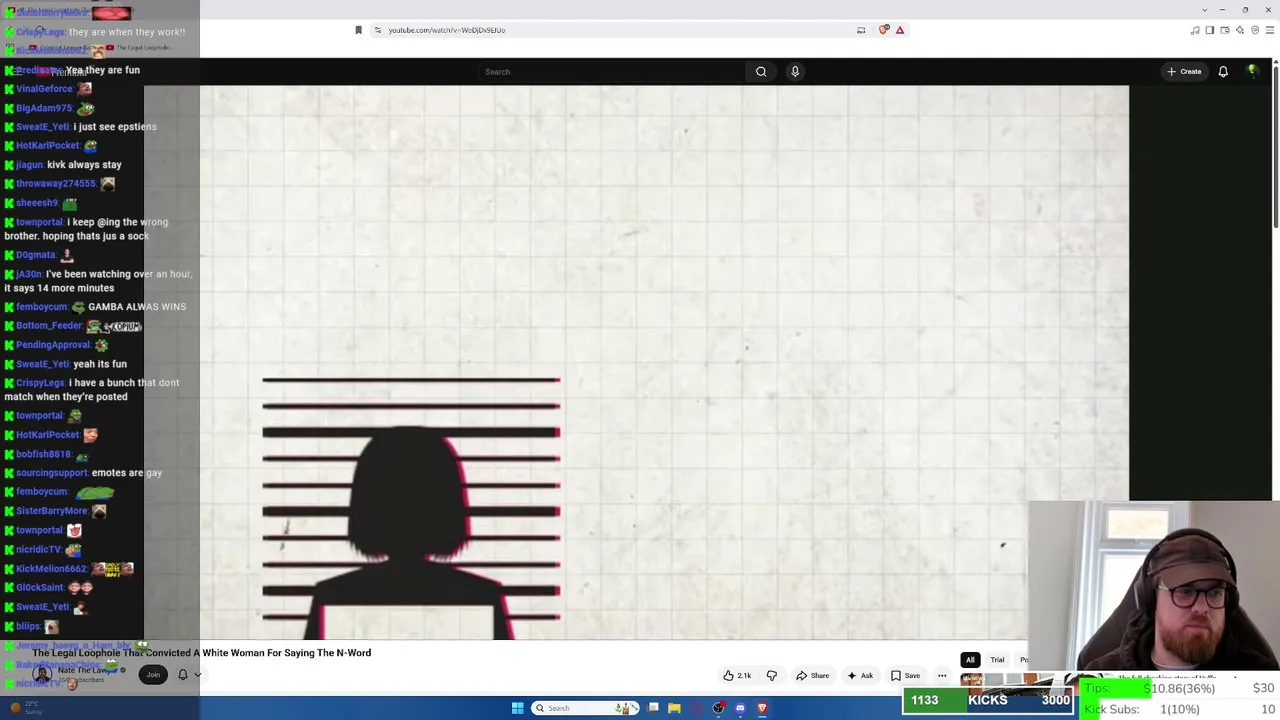
Task: Click the Share button below the video
Action: click(x=813, y=676)
